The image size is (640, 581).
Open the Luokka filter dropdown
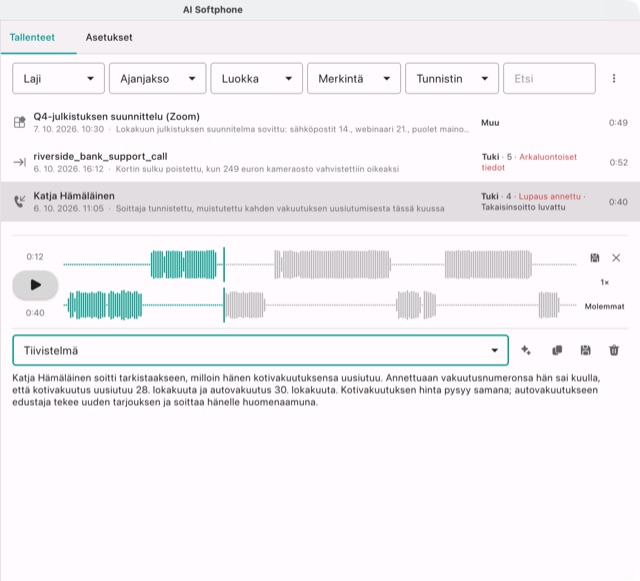point(257,78)
